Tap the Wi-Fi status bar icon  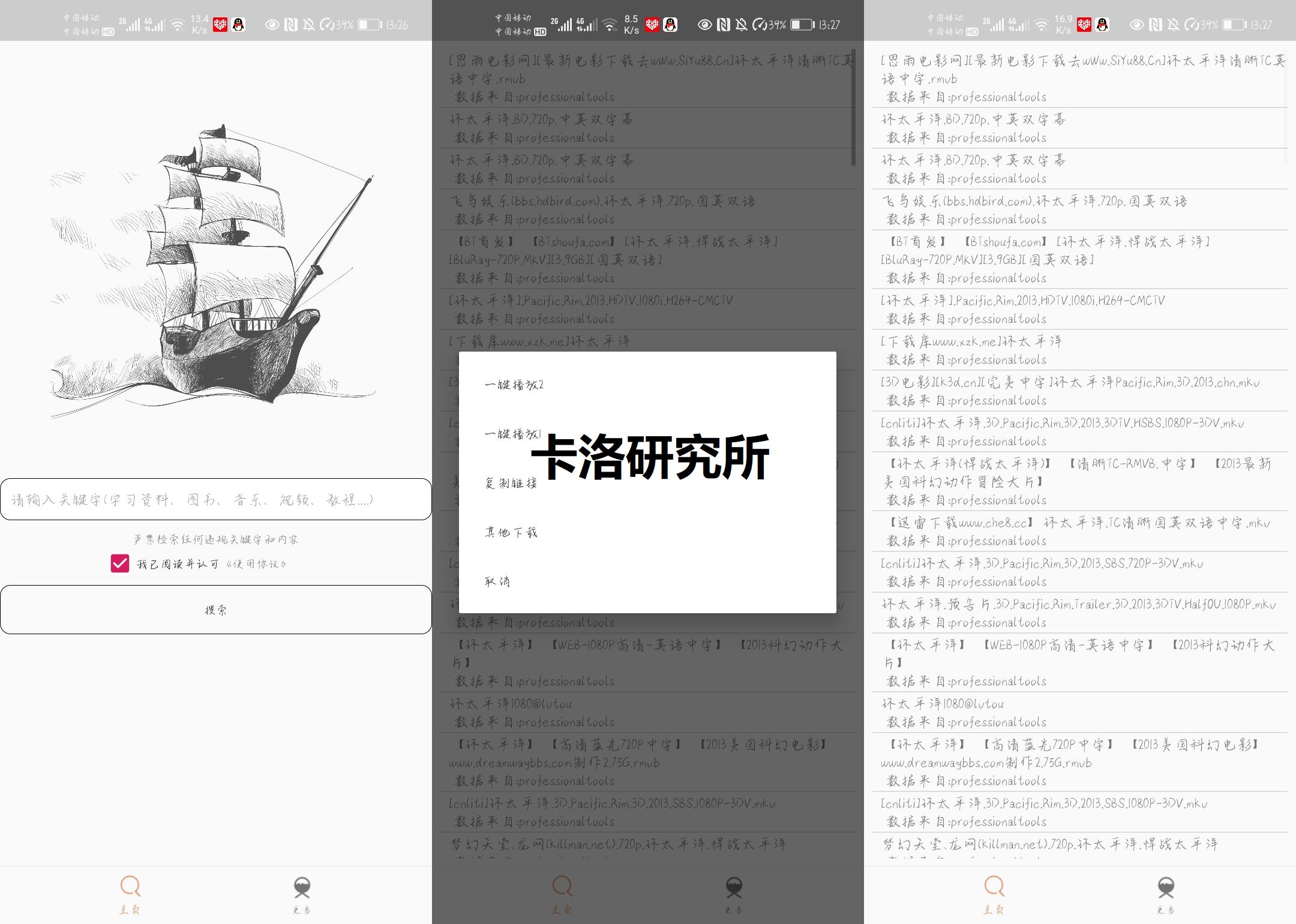pos(179,25)
